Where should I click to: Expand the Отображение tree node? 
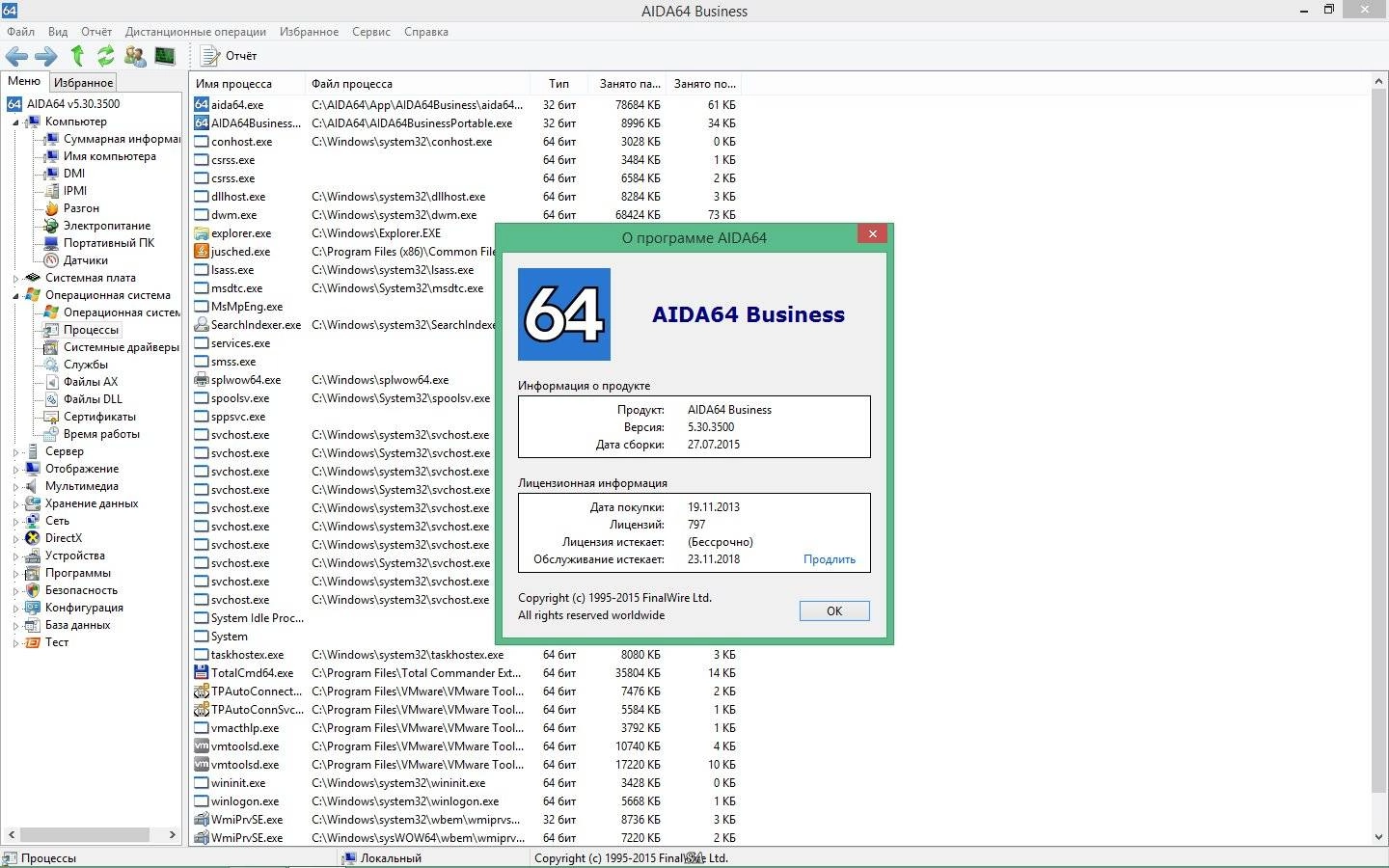15,470
